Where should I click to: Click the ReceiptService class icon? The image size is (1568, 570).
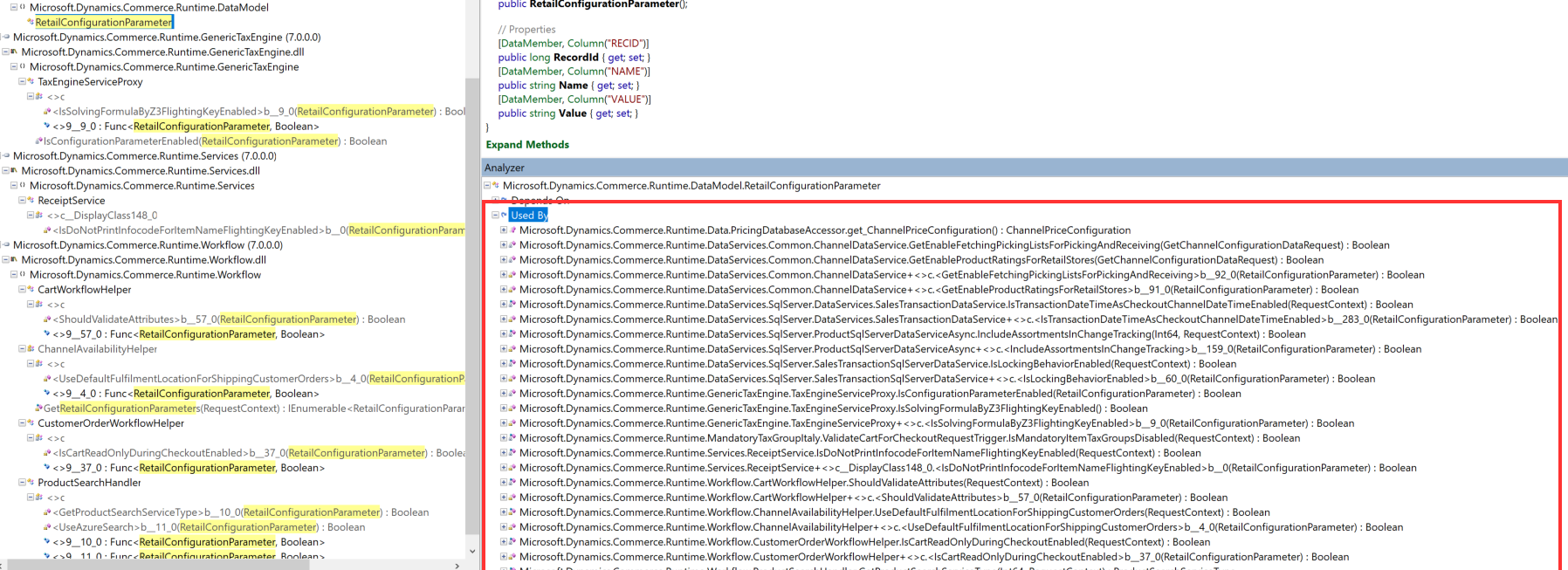click(31, 200)
